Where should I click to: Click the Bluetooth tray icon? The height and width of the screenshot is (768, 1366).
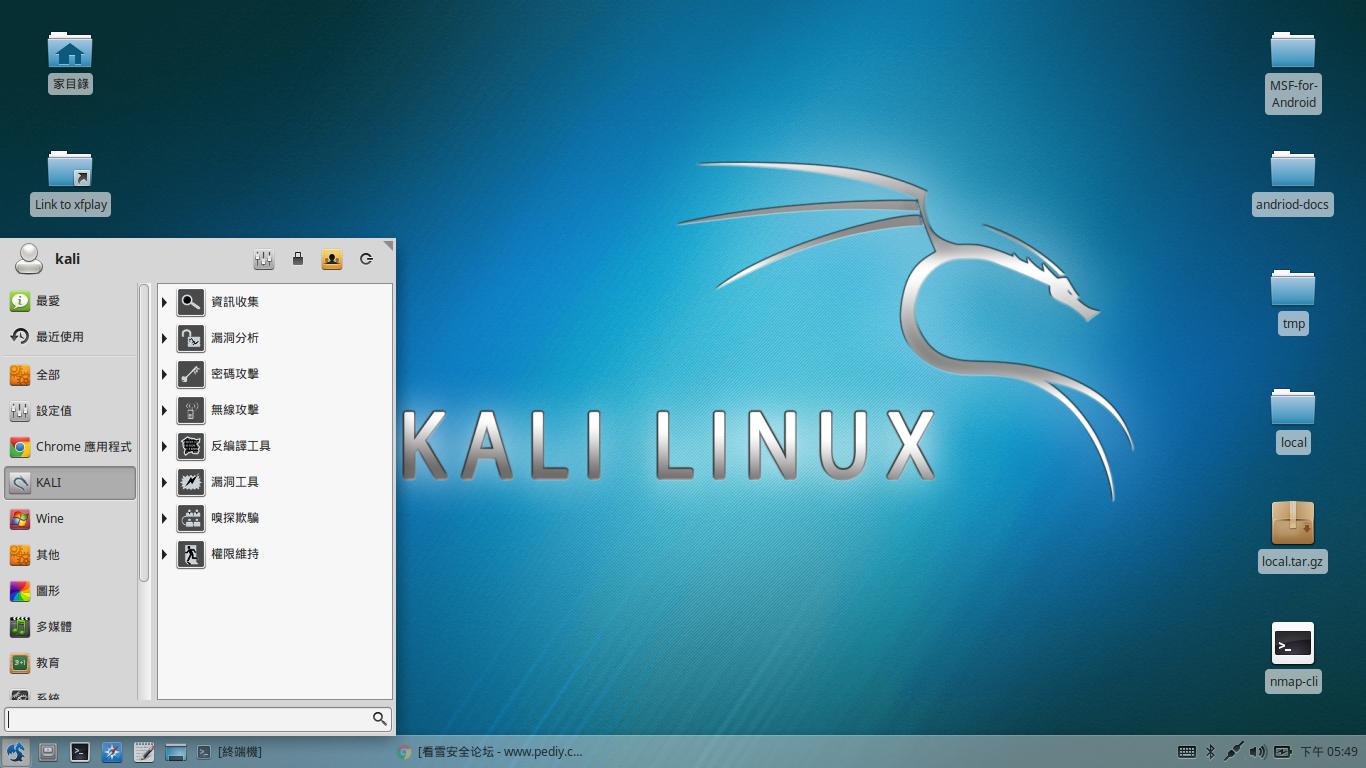1210,752
